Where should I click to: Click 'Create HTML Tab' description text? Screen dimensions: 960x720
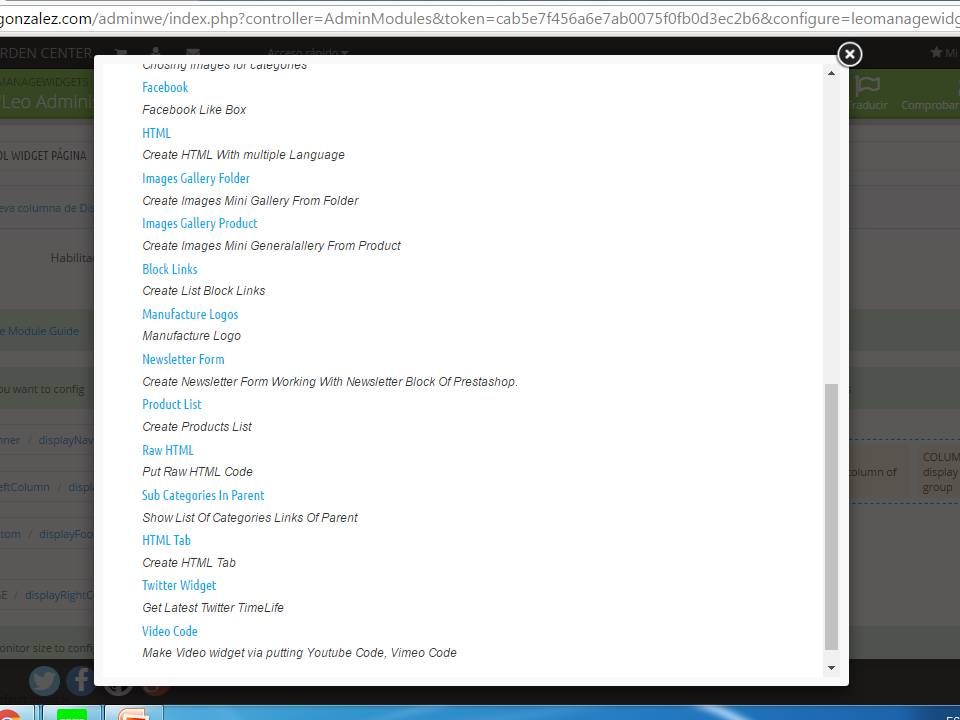point(189,563)
